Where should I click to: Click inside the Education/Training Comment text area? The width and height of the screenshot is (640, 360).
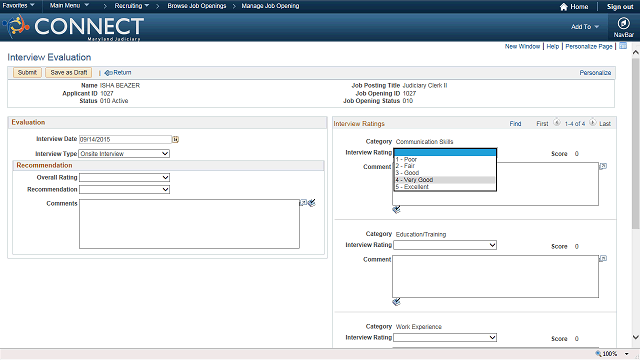495,276
